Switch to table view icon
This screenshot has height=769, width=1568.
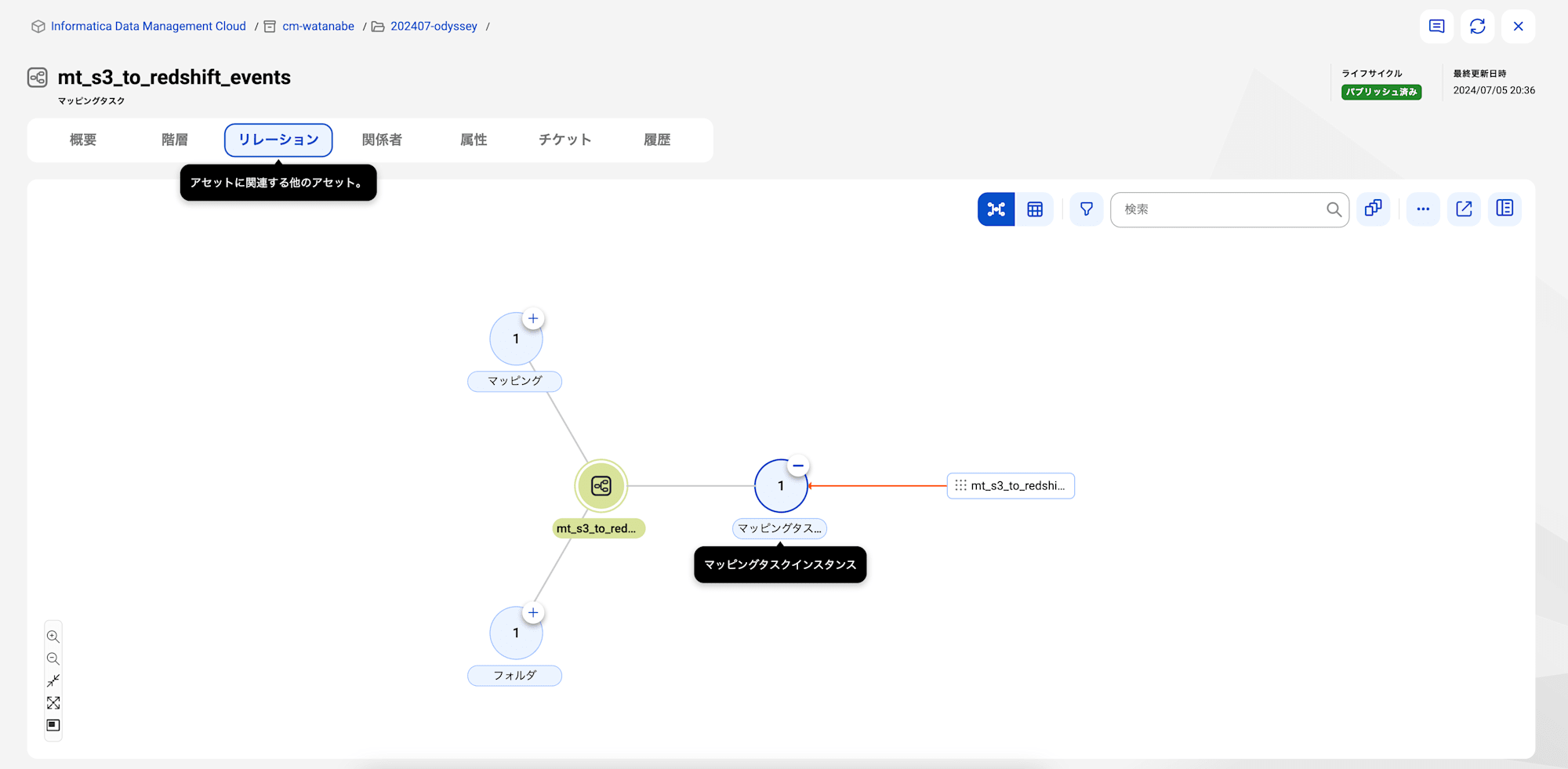(1035, 209)
